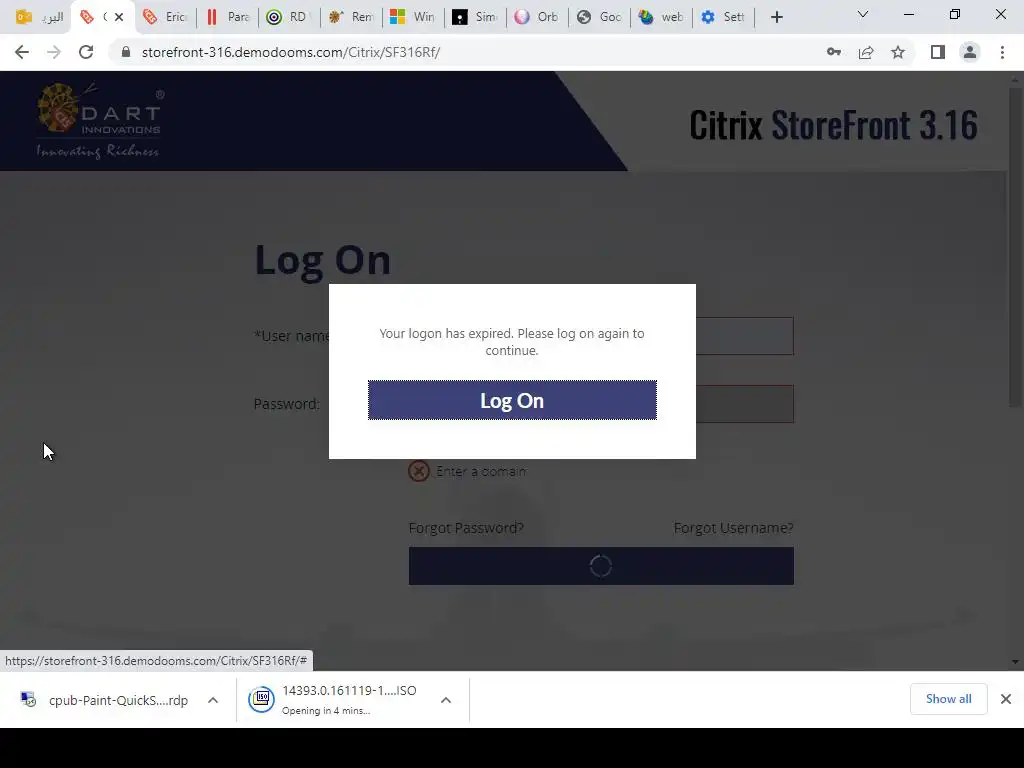1024x768 pixels.
Task: Toggle the browser side panel
Action: [938, 52]
